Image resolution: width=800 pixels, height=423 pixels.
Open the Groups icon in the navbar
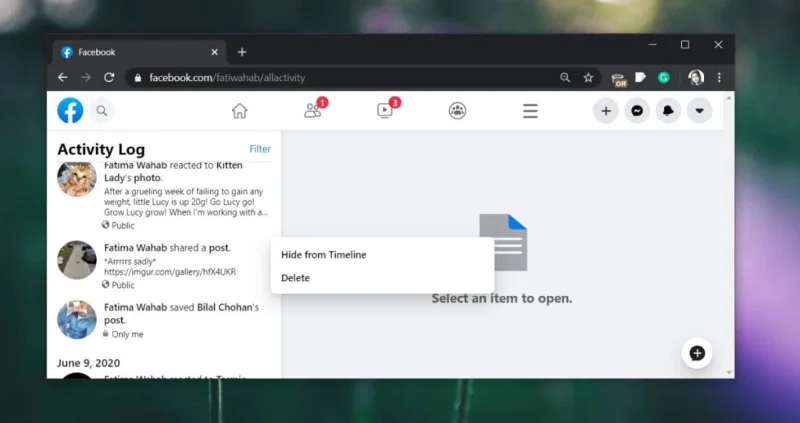pyautogui.click(x=458, y=111)
